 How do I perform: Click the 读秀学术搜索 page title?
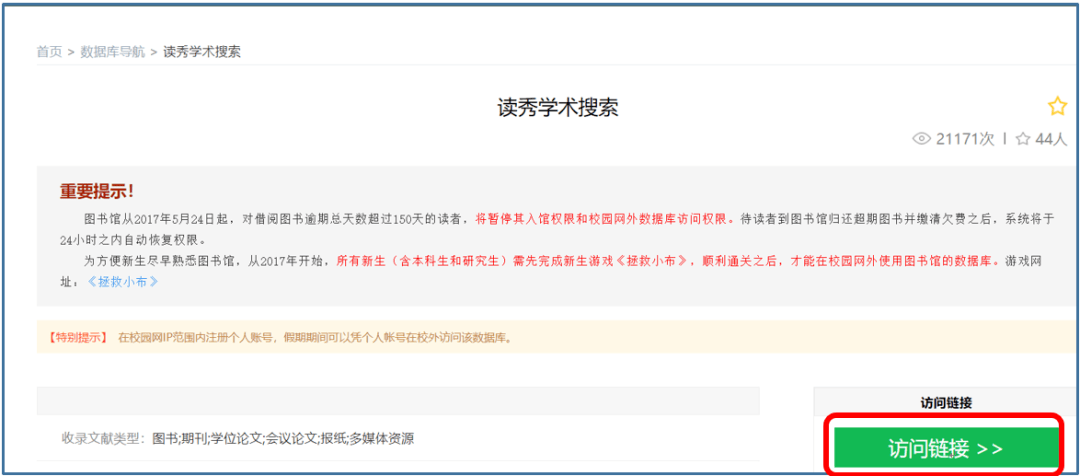558,107
